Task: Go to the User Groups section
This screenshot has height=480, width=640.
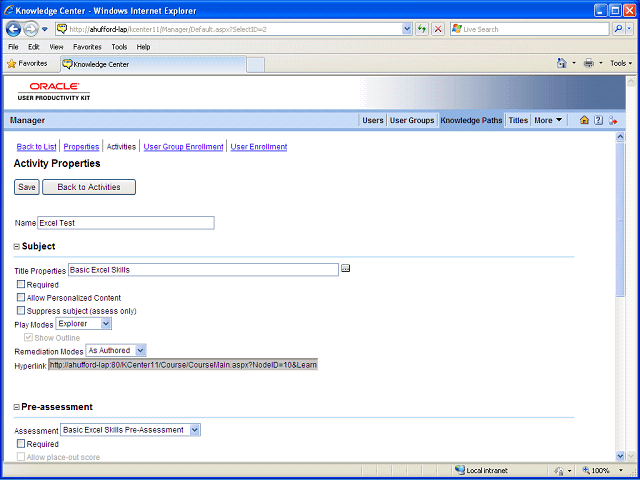Action: click(x=412, y=120)
